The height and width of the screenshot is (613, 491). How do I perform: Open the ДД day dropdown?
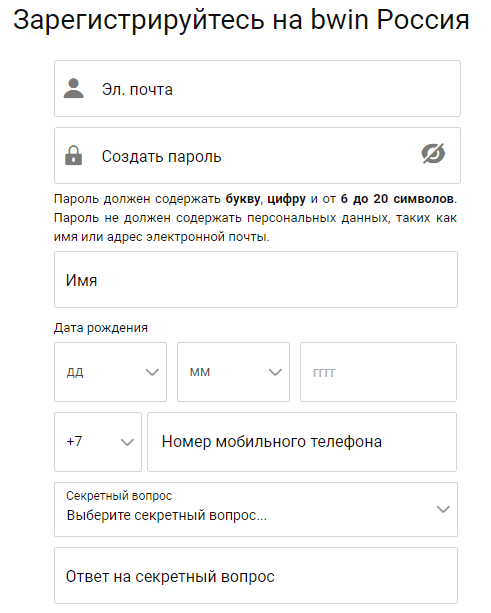110,372
